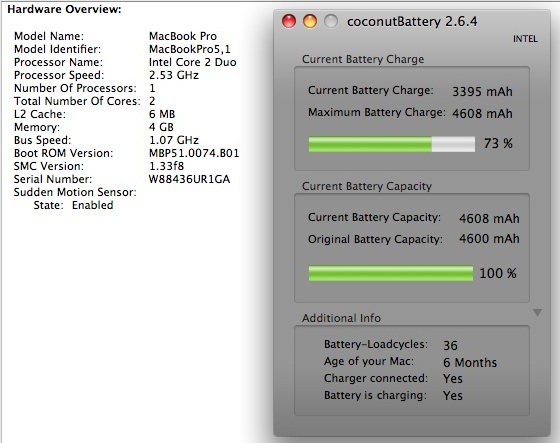
Task: Click the Current Battery Charge: row label
Action: click(371, 90)
